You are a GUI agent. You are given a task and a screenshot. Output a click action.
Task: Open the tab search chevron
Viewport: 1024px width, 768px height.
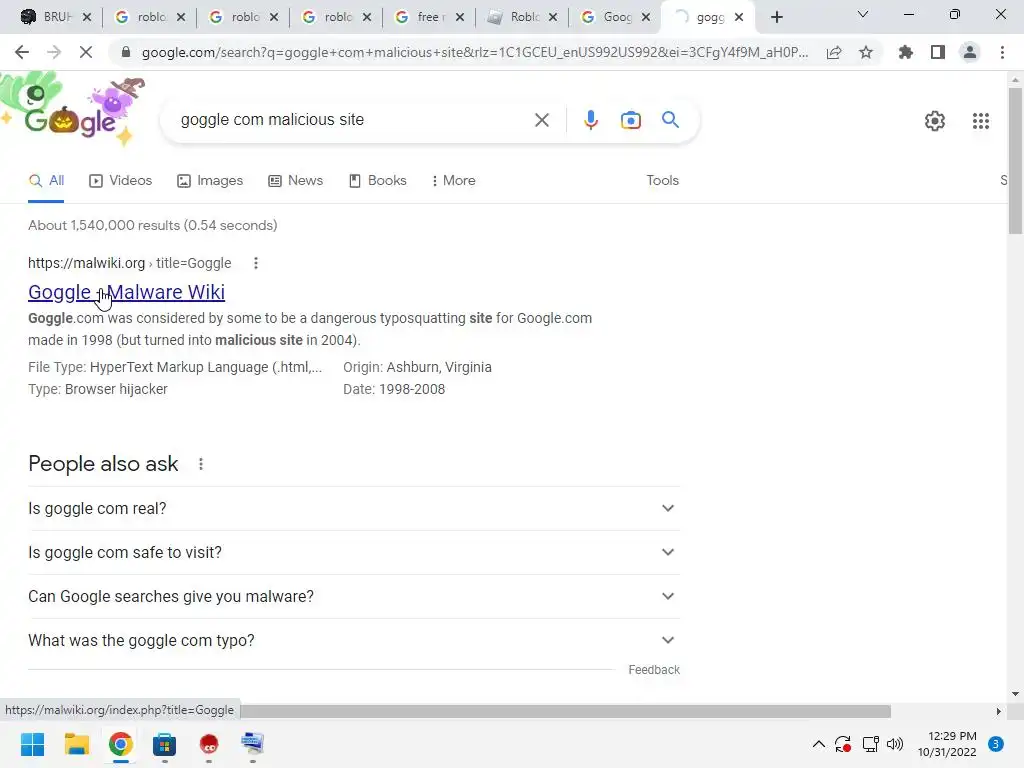(863, 14)
